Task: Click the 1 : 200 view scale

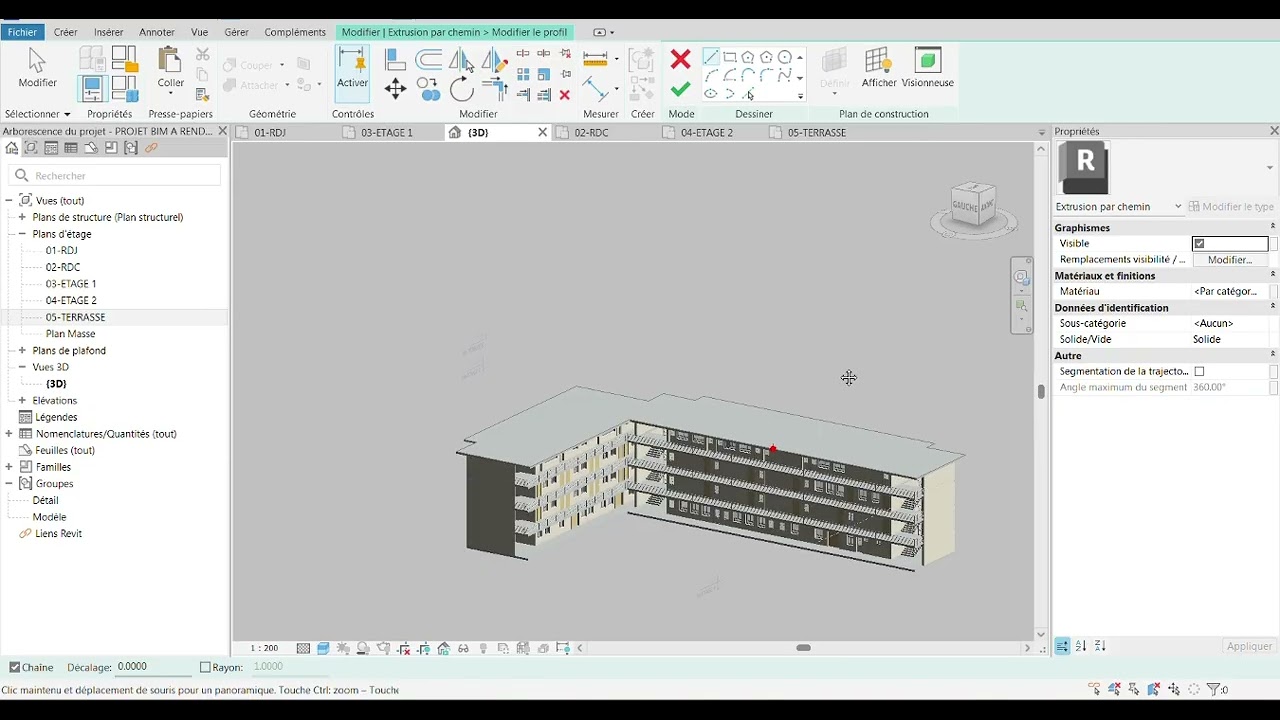Action: (x=264, y=648)
